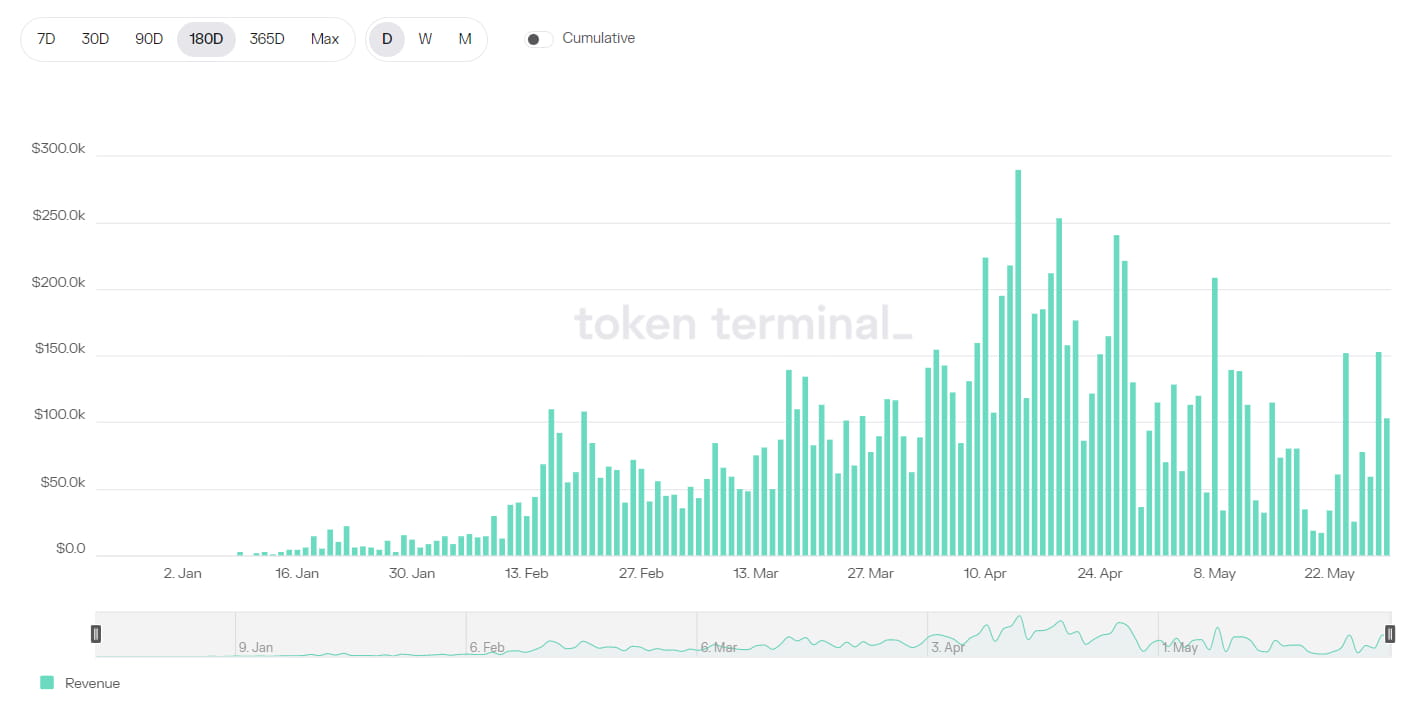Select the Max time range
1417x718 pixels.
(x=325, y=39)
